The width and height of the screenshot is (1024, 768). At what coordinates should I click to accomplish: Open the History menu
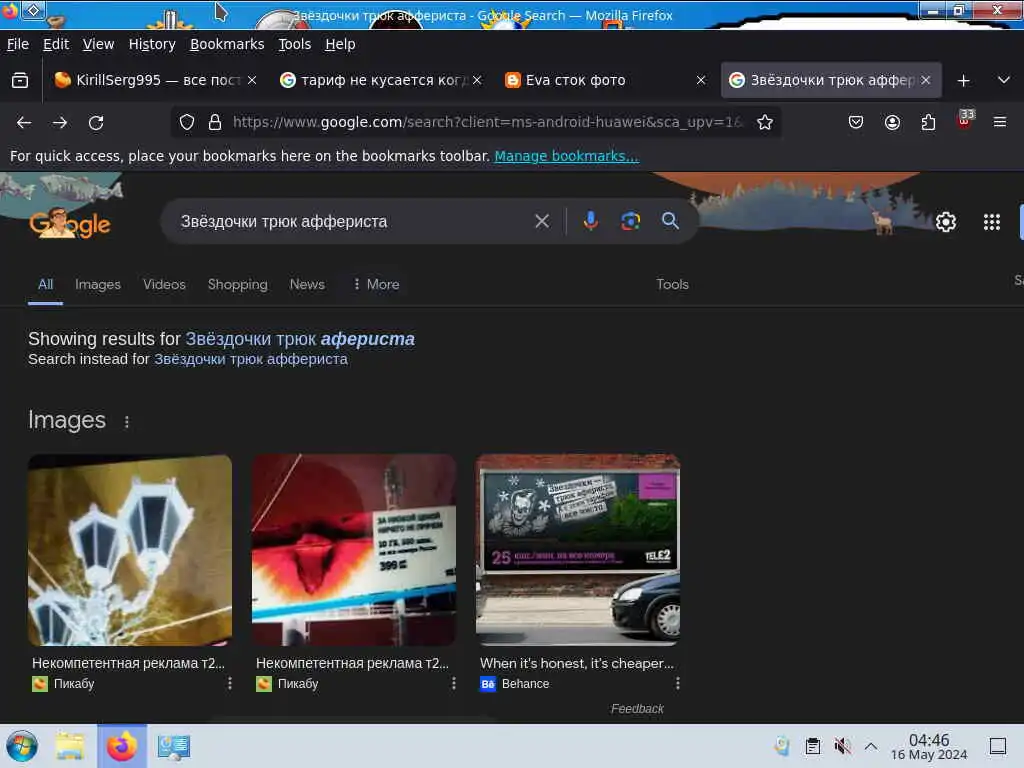click(x=152, y=44)
